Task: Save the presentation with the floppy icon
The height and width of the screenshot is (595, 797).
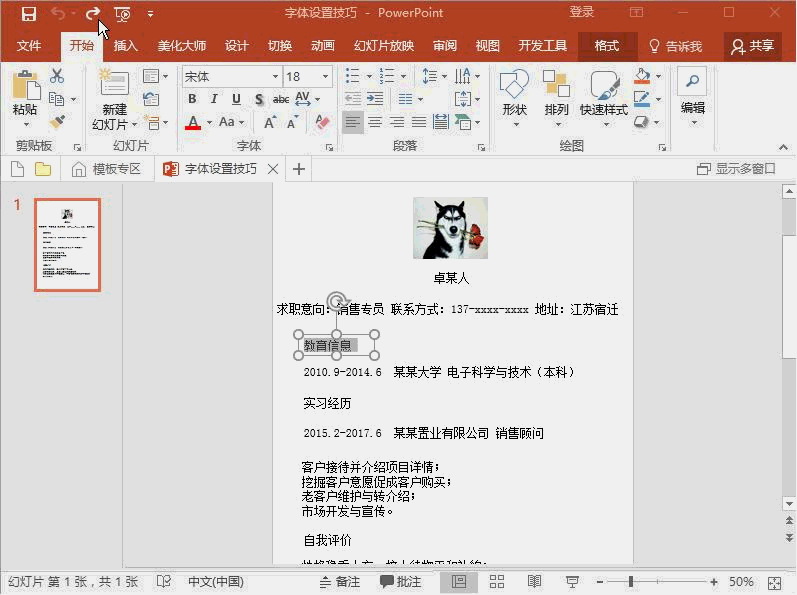Action: click(x=28, y=14)
